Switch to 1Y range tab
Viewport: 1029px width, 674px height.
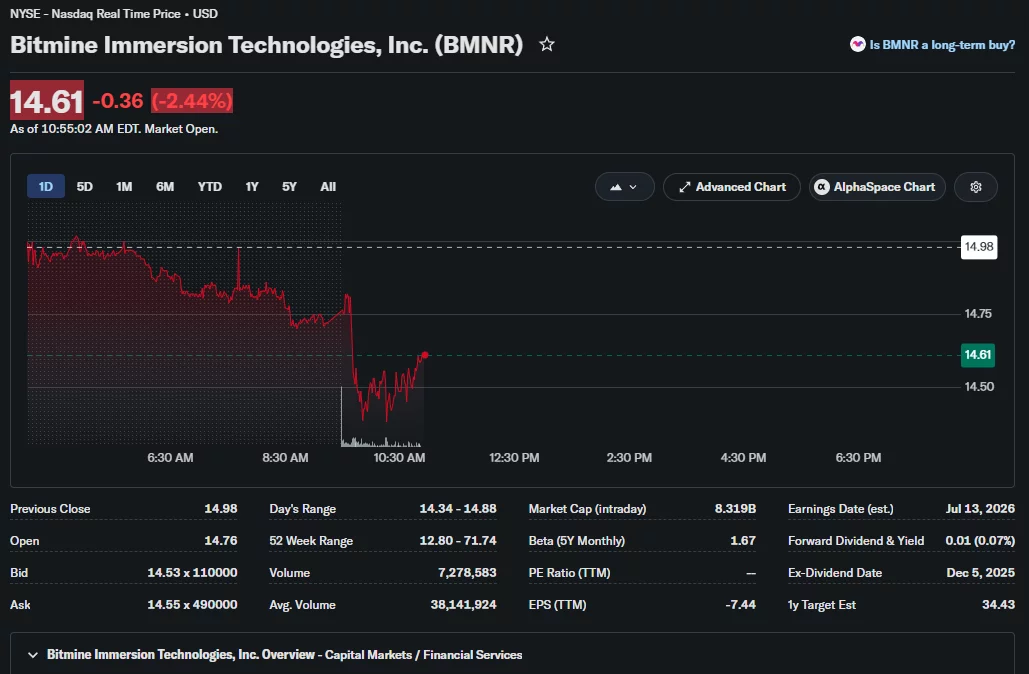(x=252, y=186)
